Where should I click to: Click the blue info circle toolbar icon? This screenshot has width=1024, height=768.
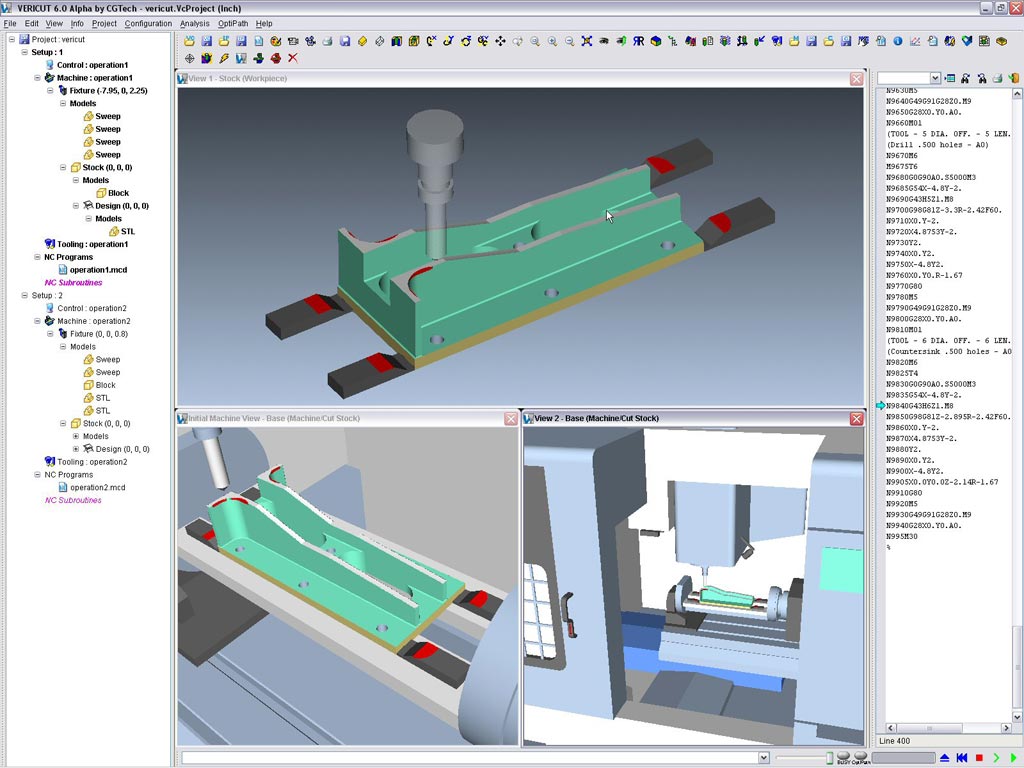click(897, 42)
